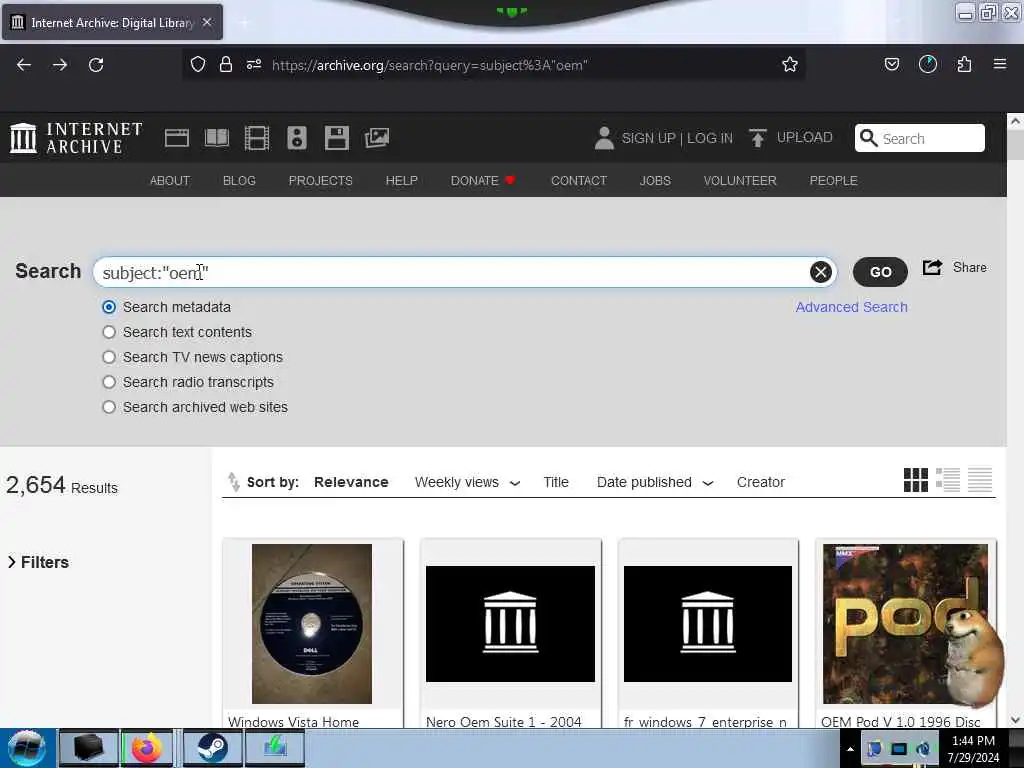Sort results by Creator

pos(760,482)
